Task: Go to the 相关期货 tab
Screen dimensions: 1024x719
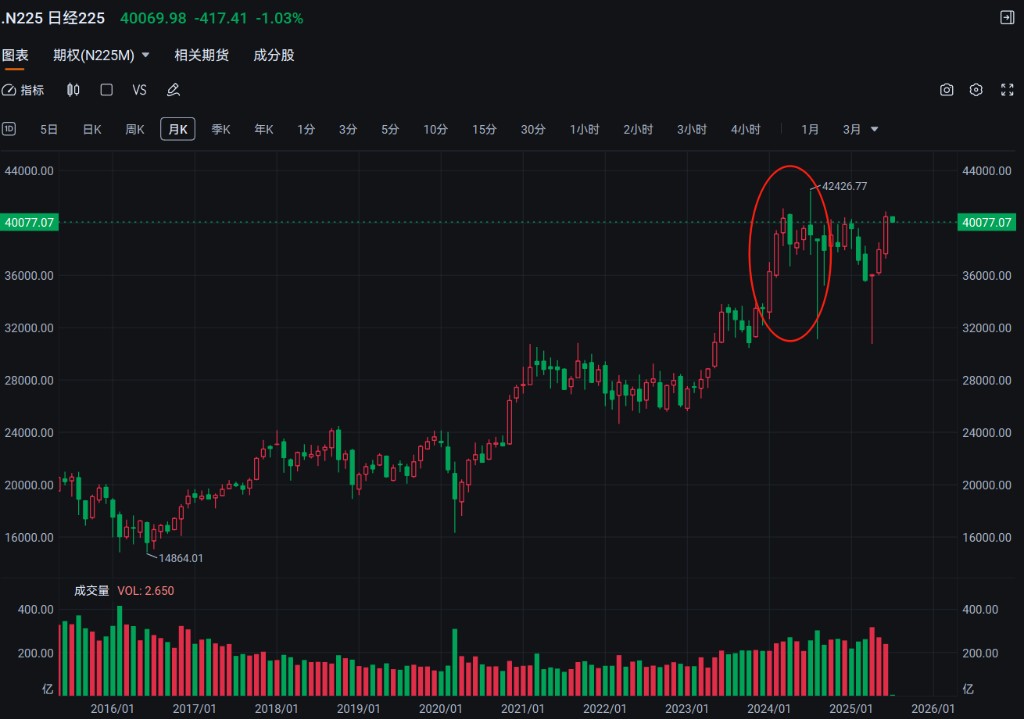Action: (201, 56)
